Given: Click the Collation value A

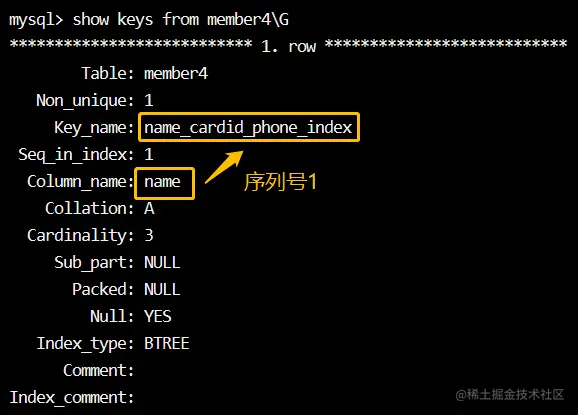Looking at the screenshot, I should tap(149, 209).
